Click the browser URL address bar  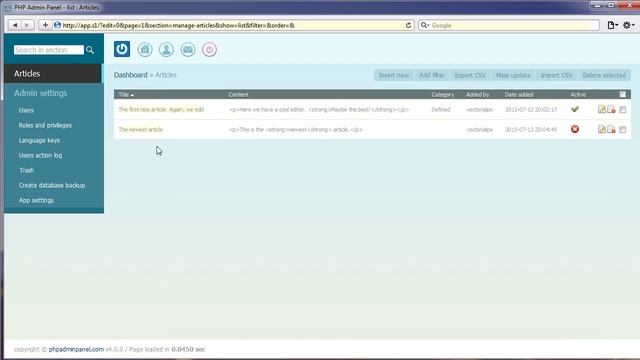(233, 25)
